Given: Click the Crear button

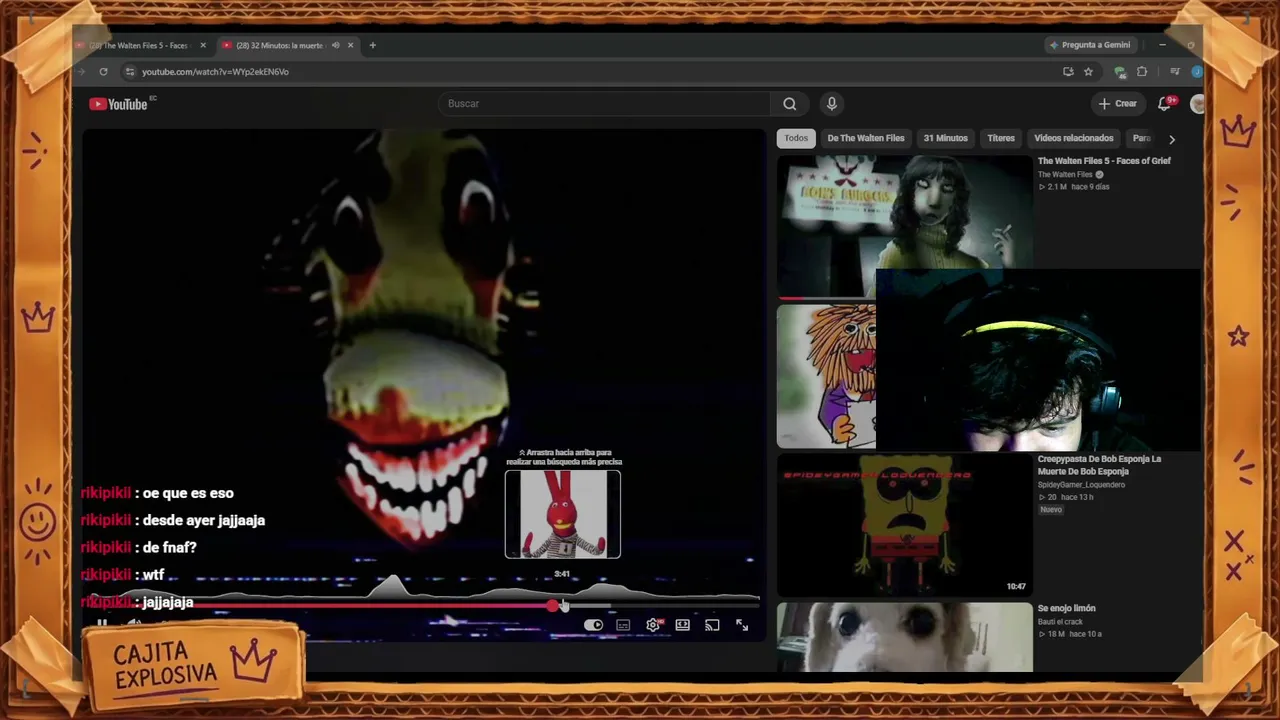Looking at the screenshot, I should (1117, 104).
